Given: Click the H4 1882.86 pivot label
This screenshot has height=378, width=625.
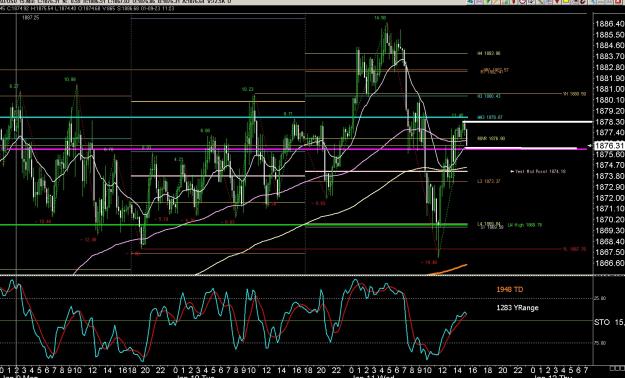Looking at the screenshot, I should click(x=489, y=53).
